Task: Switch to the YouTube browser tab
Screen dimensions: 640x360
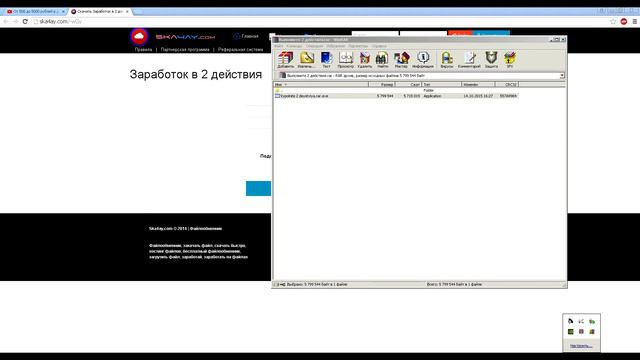Action: pyautogui.click(x=35, y=11)
